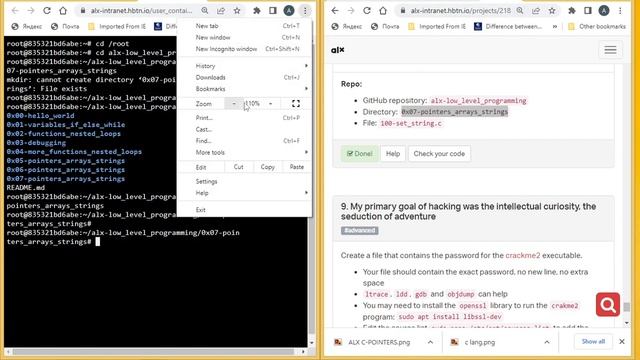Click the green Done button
The image size is (640, 360).
pyautogui.click(x=360, y=153)
